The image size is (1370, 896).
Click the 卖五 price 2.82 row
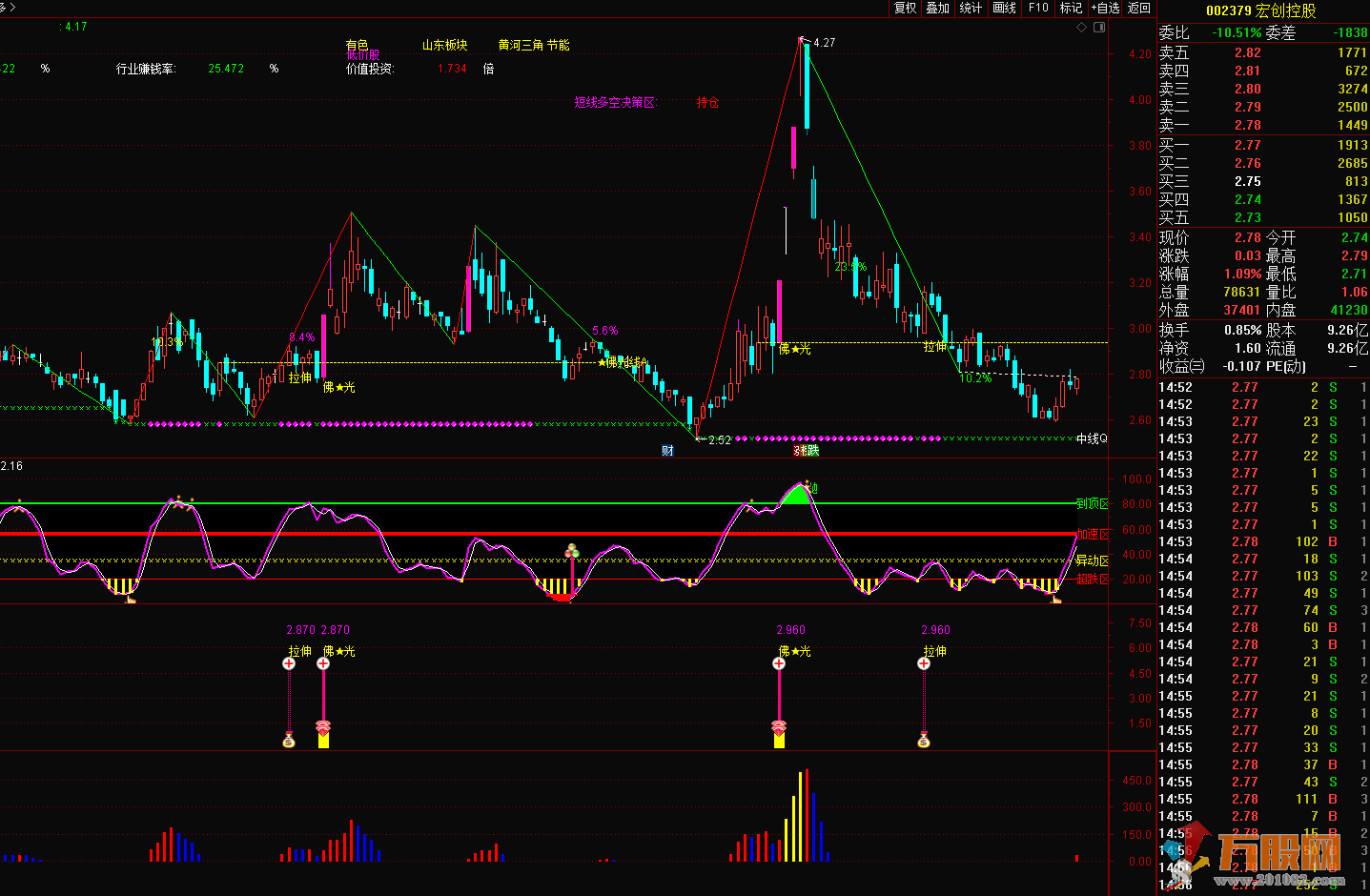(1263, 52)
